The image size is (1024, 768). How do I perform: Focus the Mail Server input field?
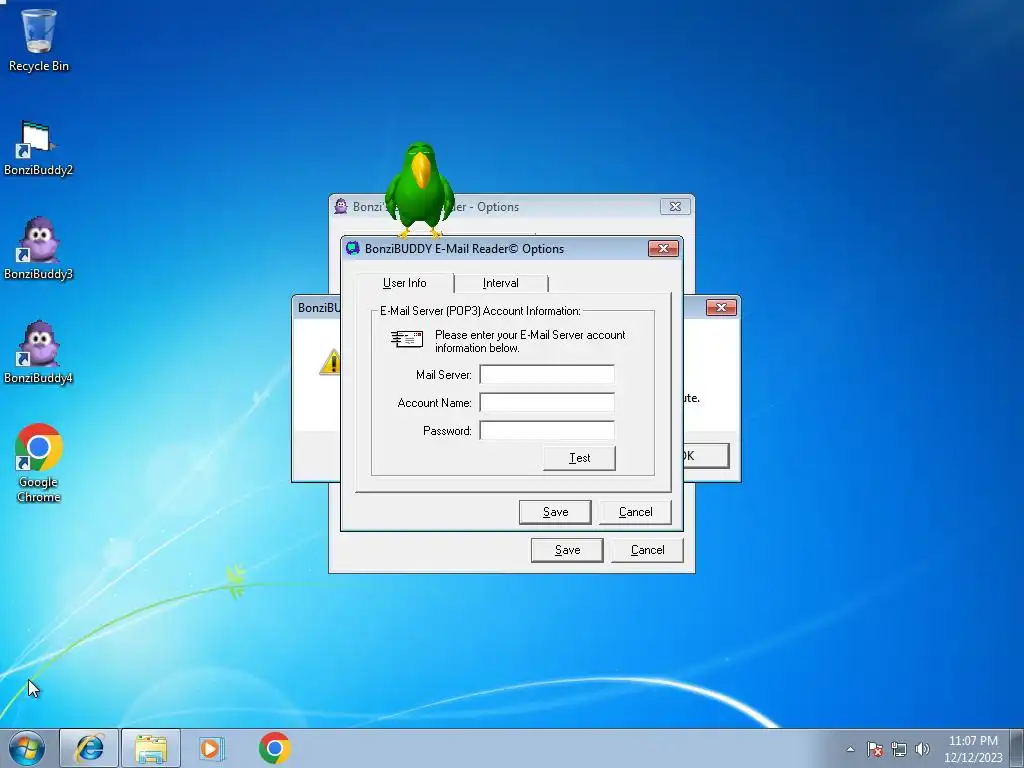(x=547, y=374)
